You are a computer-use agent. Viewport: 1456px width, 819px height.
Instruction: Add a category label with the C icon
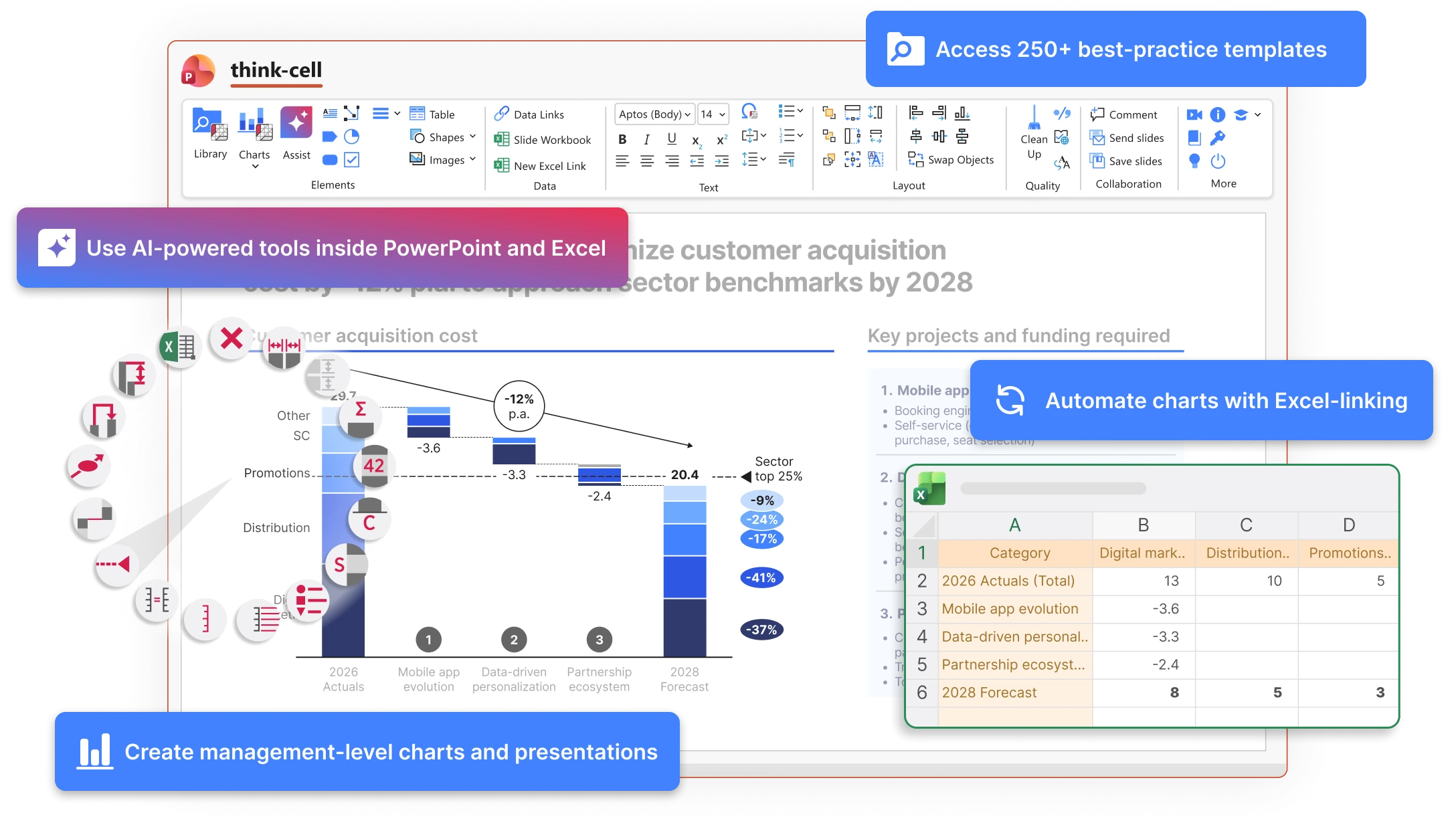(x=369, y=519)
